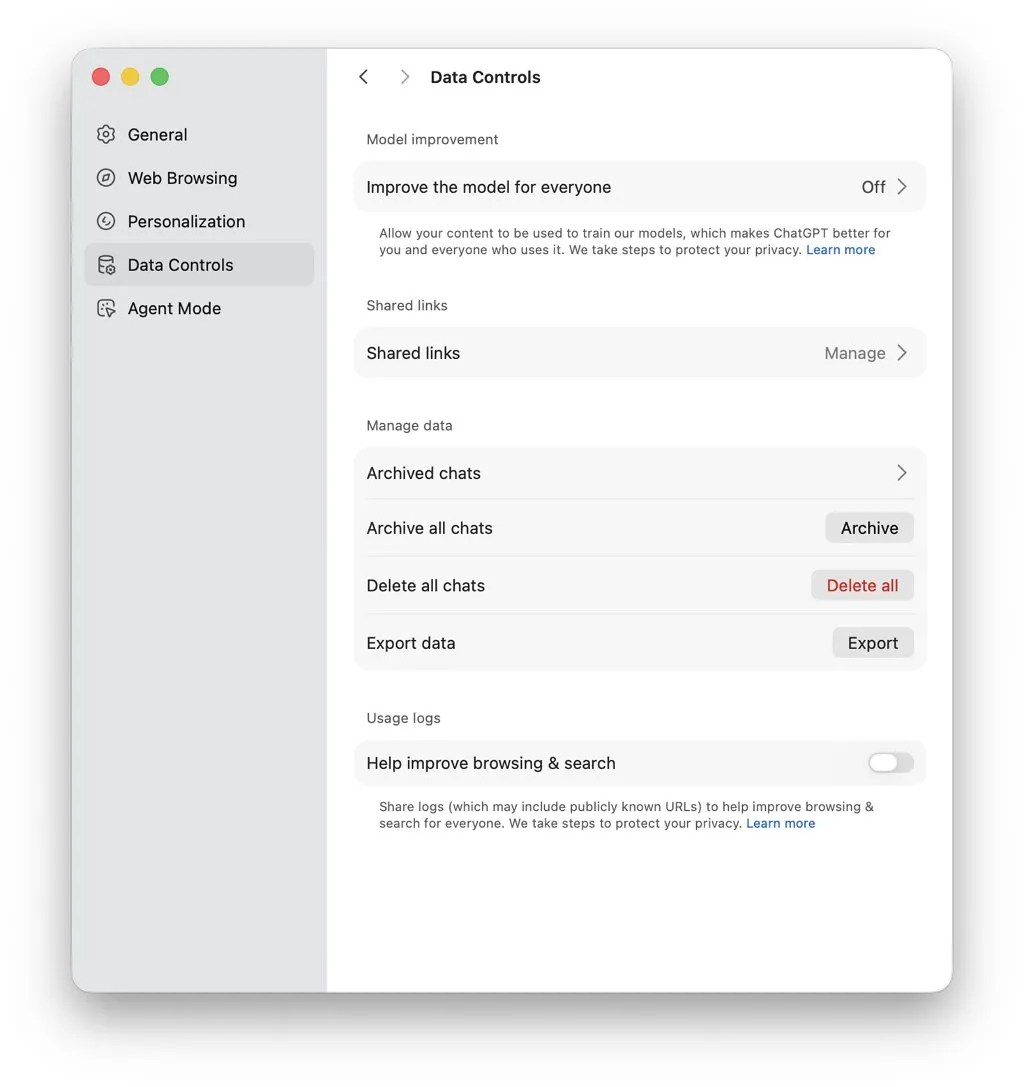The image size is (1024, 1087).
Task: Select the Data Controls database icon
Action: point(106,264)
